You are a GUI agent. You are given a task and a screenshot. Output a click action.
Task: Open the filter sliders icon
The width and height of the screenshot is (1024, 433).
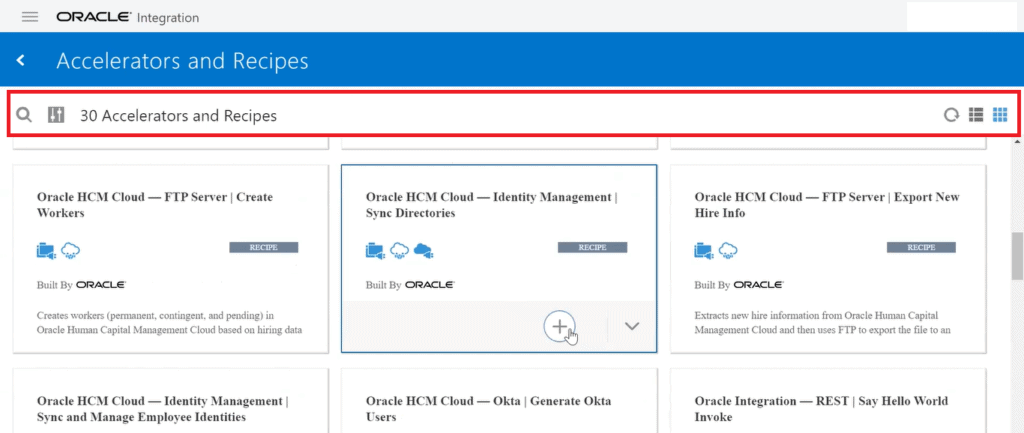point(56,116)
